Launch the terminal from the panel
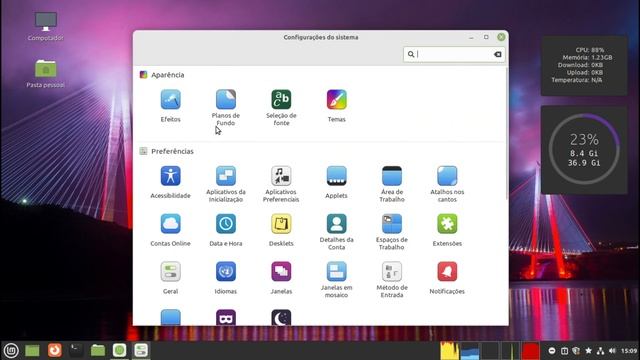640x360 pixels. 76,350
